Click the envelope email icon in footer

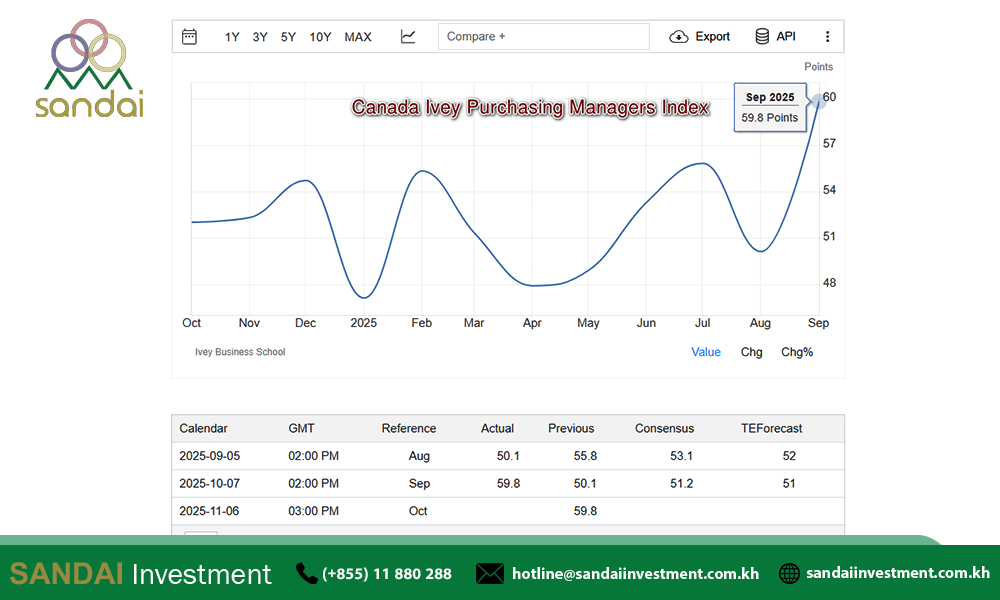click(x=489, y=573)
